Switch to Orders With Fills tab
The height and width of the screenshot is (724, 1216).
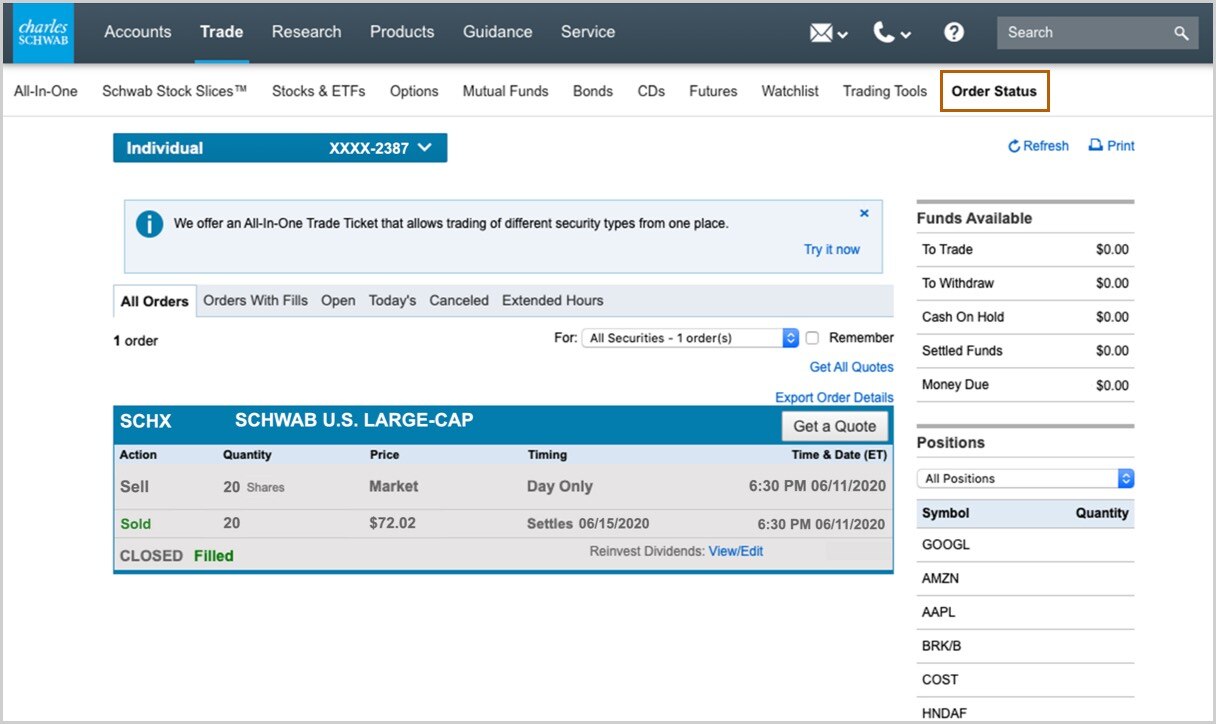tap(256, 300)
